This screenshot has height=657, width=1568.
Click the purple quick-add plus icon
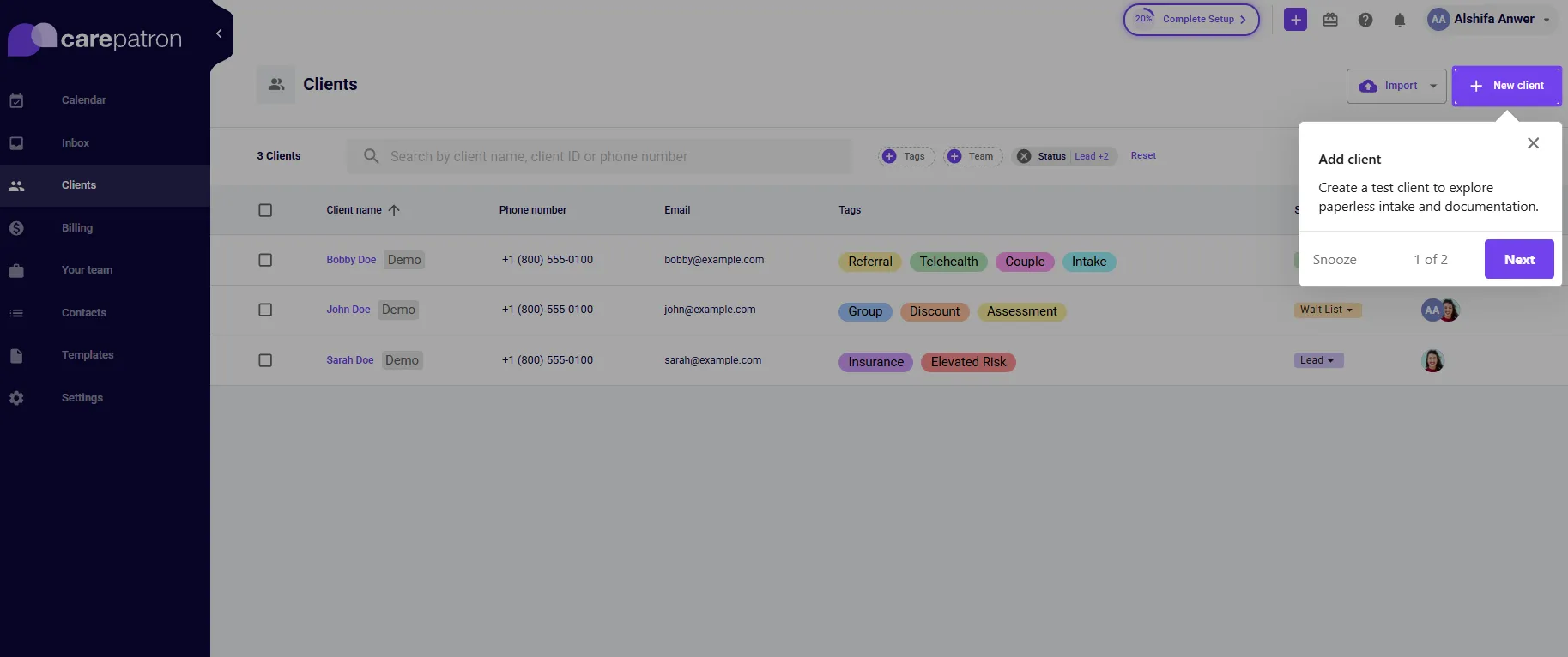coord(1295,19)
